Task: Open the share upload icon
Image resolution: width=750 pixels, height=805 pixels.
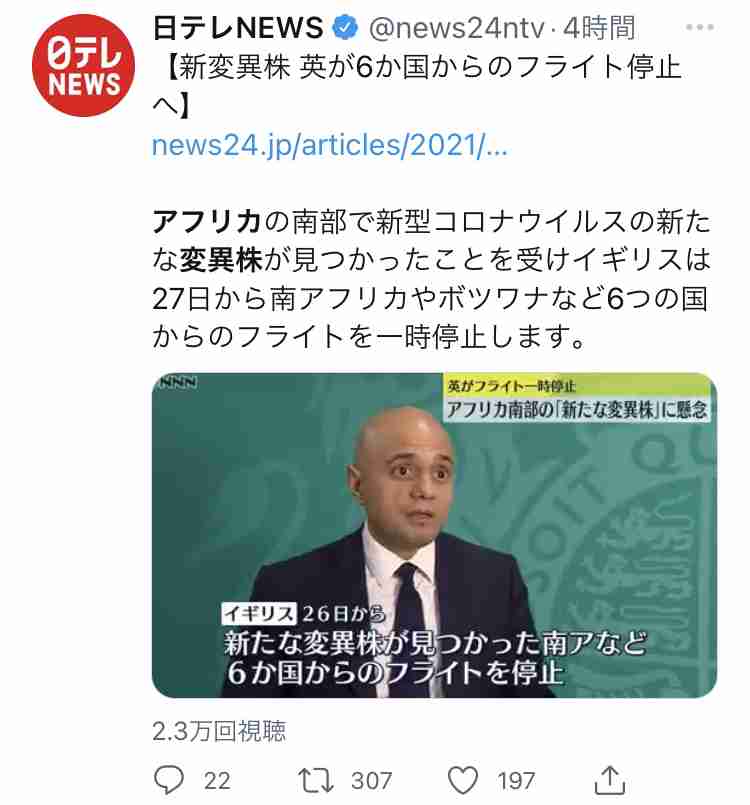Action: pyautogui.click(x=609, y=780)
